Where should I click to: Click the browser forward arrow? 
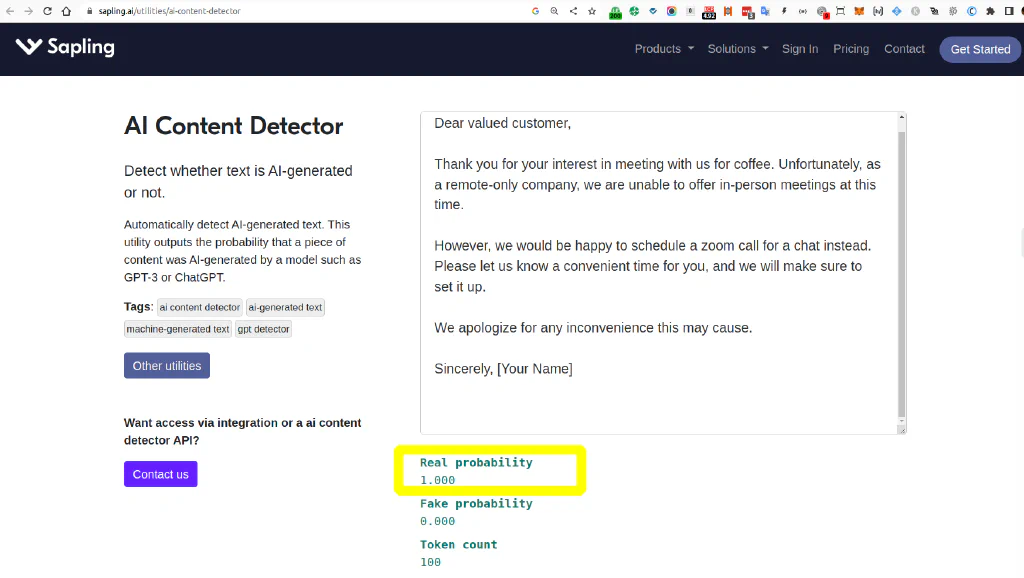(x=28, y=11)
